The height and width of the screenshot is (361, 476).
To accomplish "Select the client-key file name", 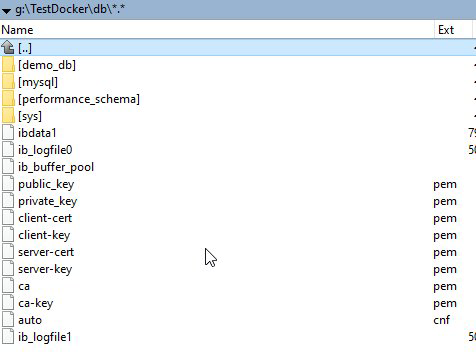I will pos(44,235).
